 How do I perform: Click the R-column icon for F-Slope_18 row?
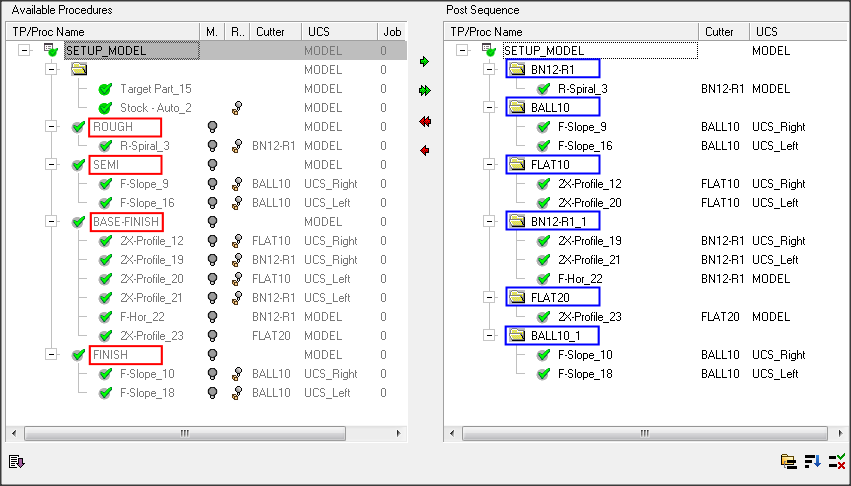pyautogui.click(x=237, y=393)
